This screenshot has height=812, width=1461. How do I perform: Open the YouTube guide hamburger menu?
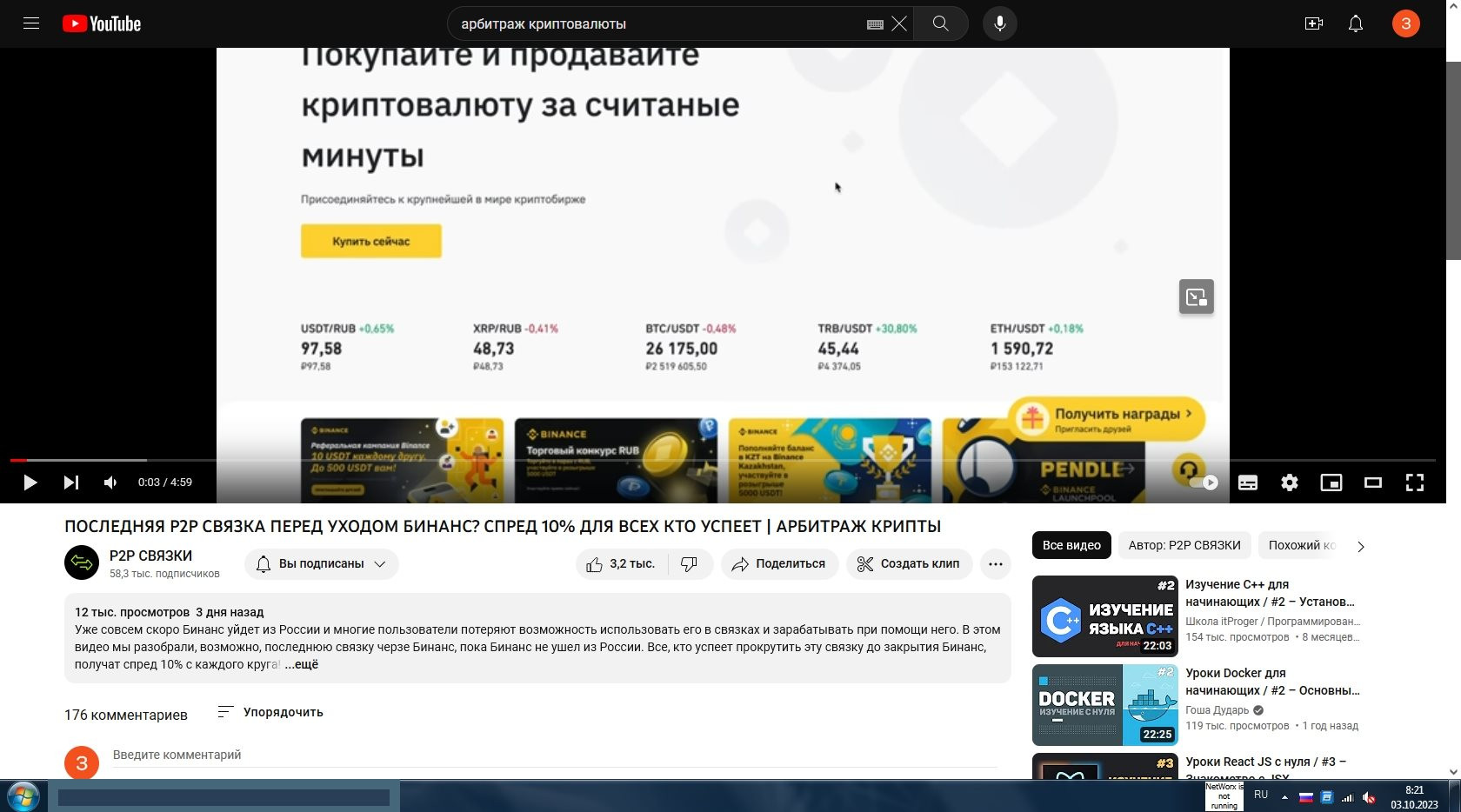tap(31, 23)
